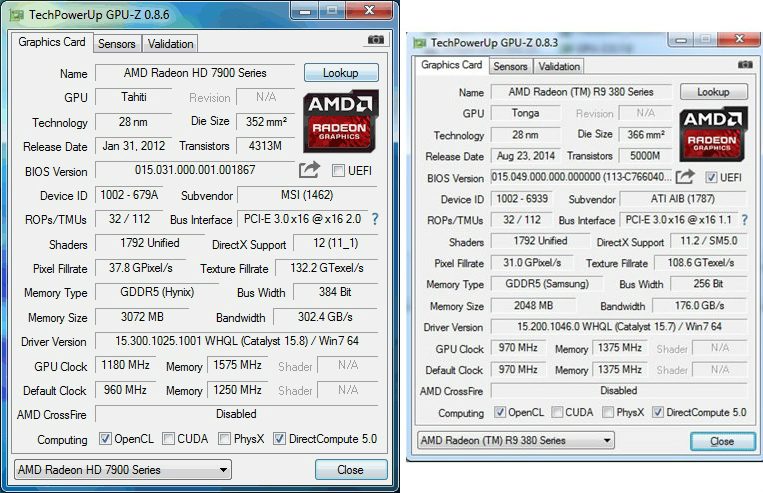Click Bandwidth value 176.0 GB/s
The height and width of the screenshot is (493, 763).
700,306
